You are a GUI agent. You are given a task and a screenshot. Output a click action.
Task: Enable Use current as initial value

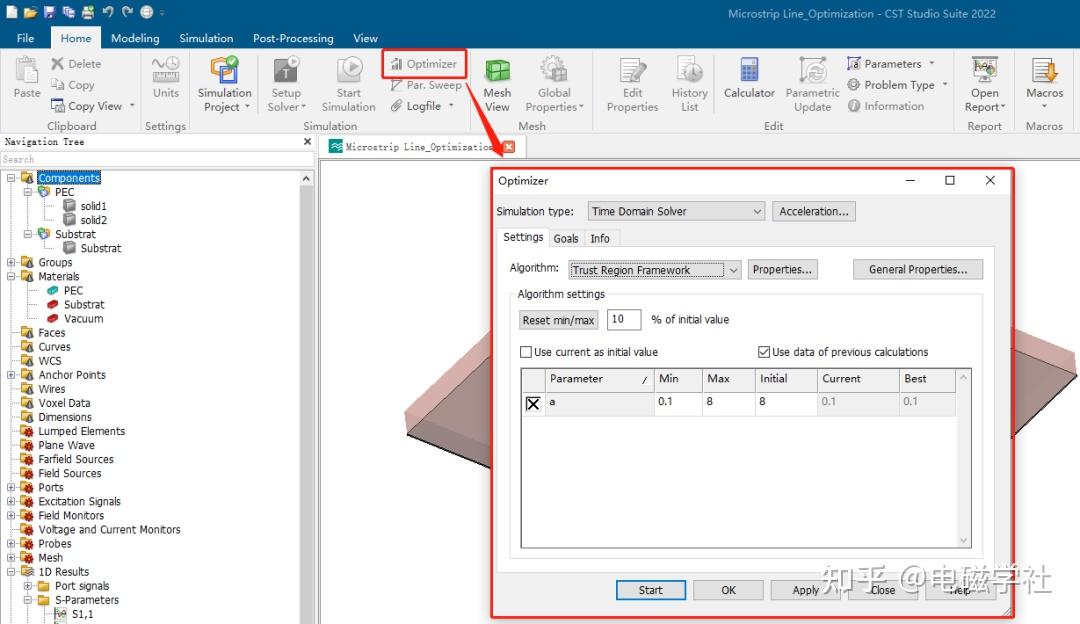point(526,352)
